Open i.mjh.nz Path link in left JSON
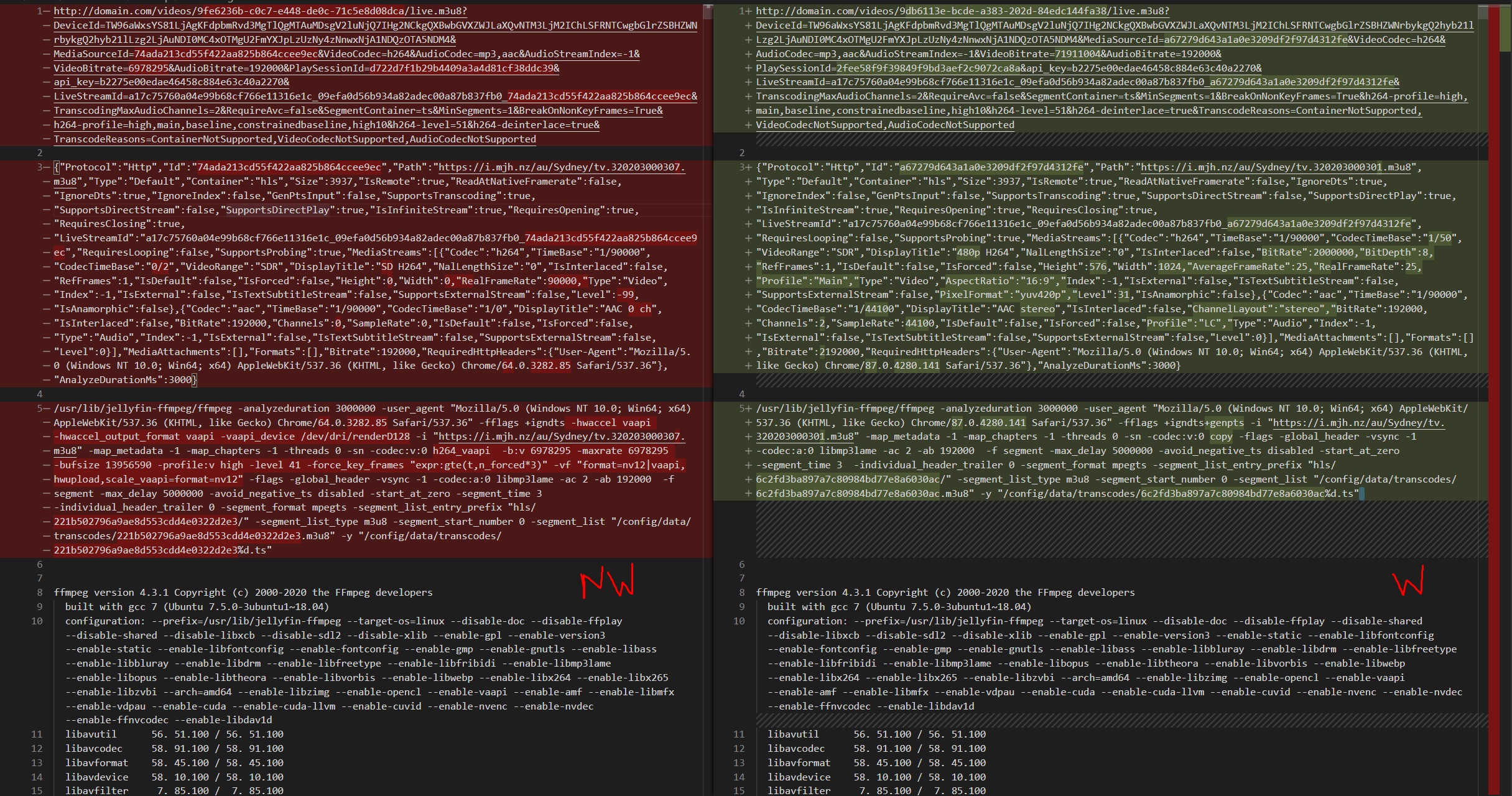Screen dimensions: 1512x796 coord(561,167)
